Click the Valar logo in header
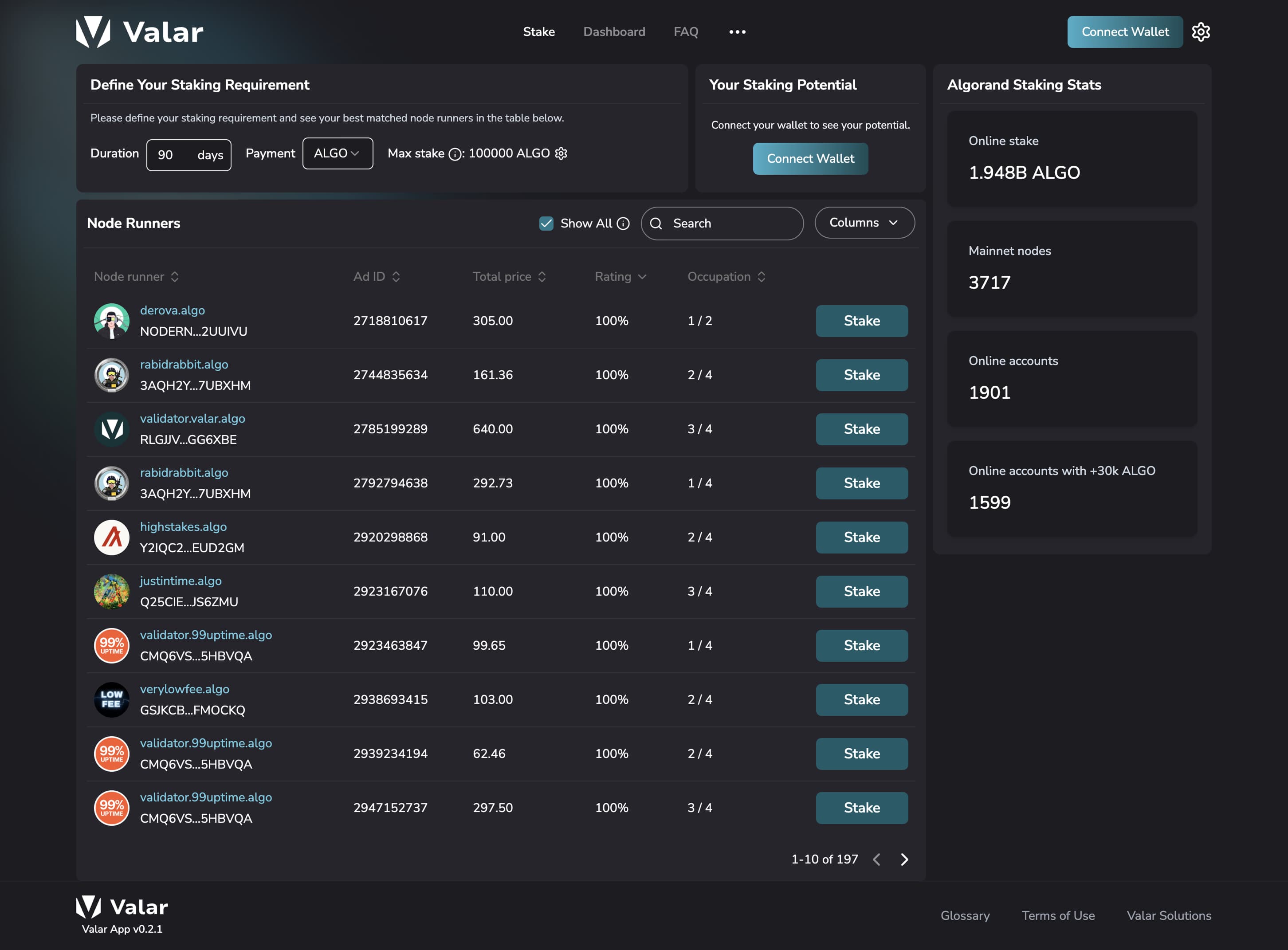Screen dimensions: 1288x950 pyautogui.click(x=140, y=32)
